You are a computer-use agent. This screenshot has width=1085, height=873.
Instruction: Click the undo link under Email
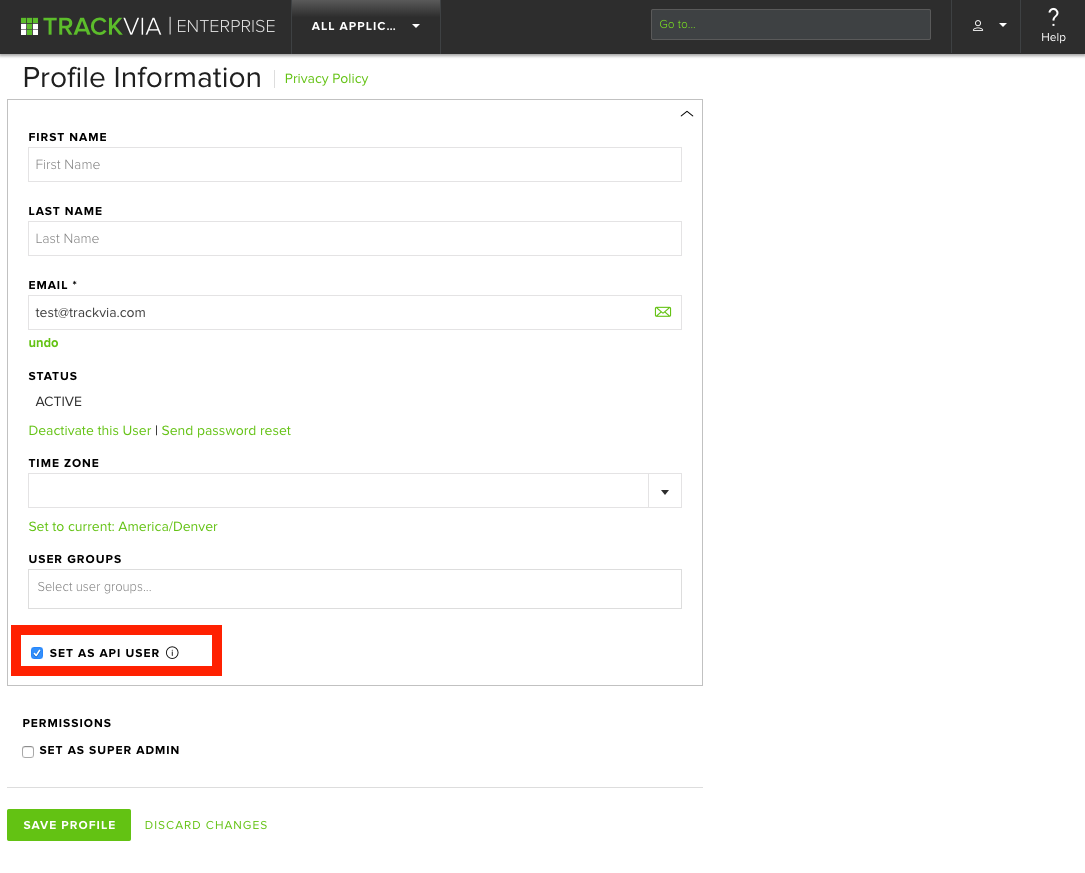(x=44, y=343)
